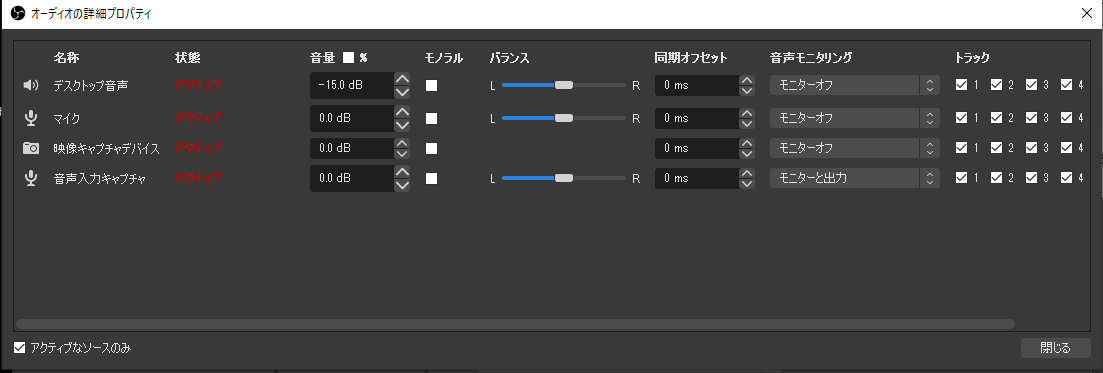Decrease sync offset for マイク
This screenshot has height=373, width=1103.
747,125
